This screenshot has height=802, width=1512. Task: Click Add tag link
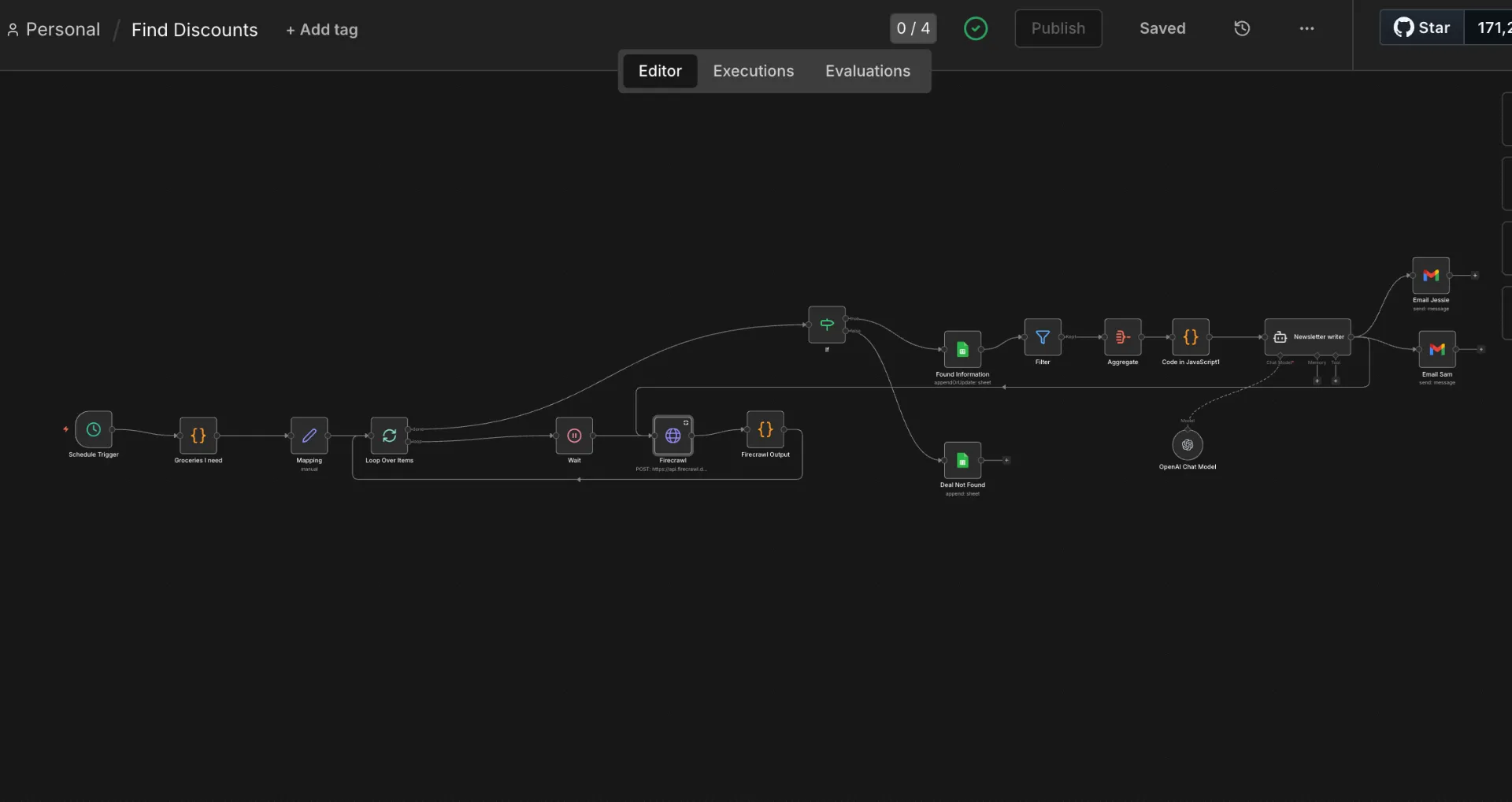pyautogui.click(x=321, y=30)
